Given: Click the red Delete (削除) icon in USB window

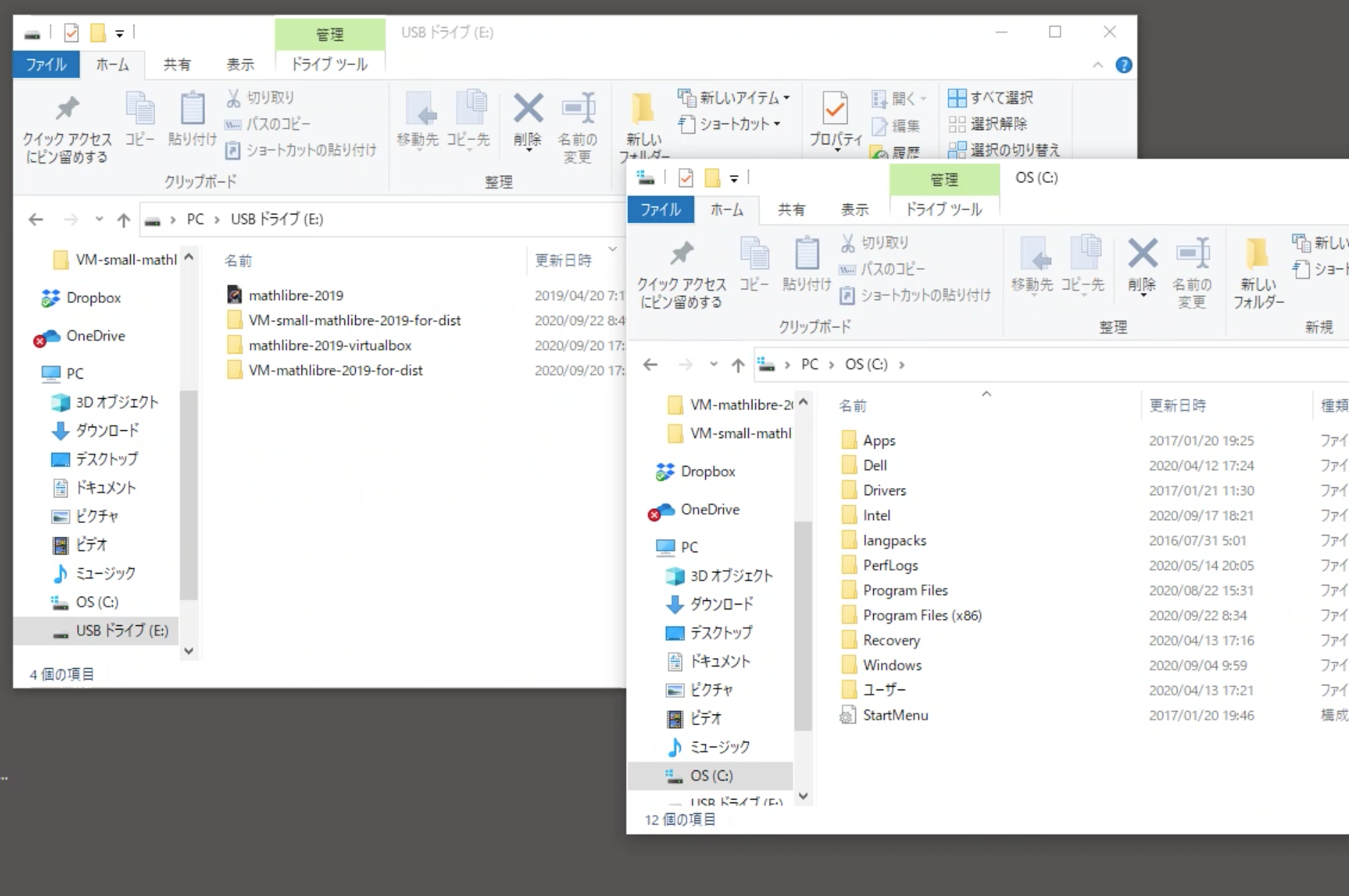Looking at the screenshot, I should pos(528,119).
